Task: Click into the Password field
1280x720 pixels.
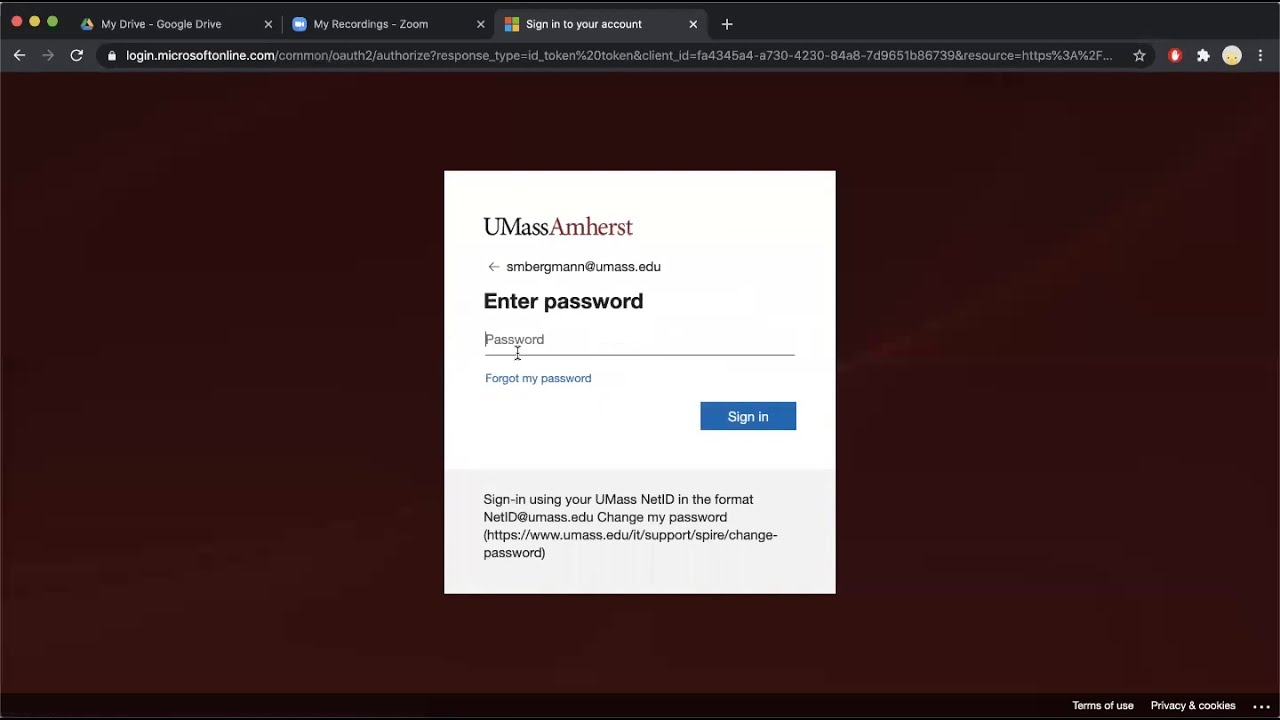Action: 639,340
